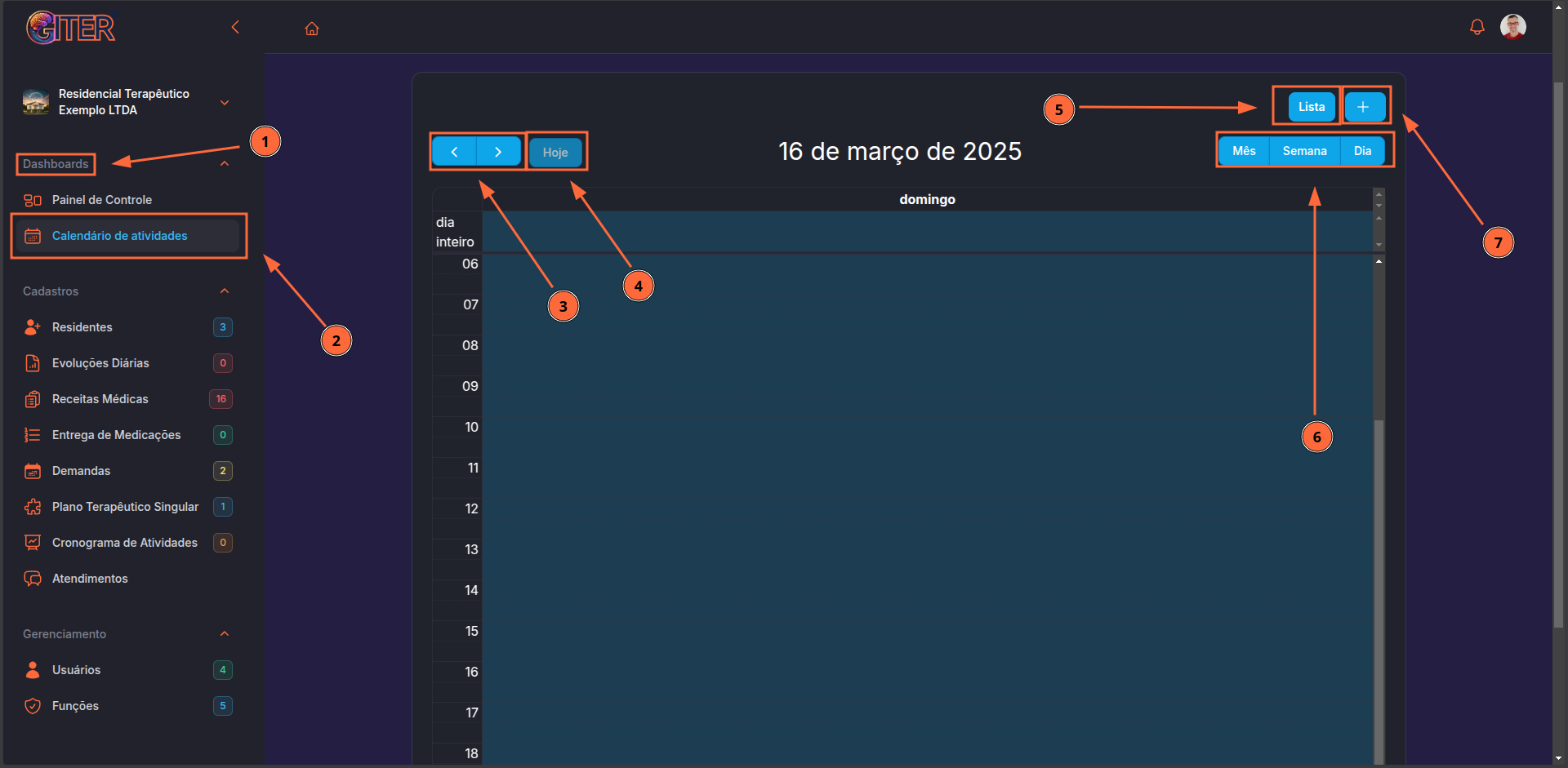Click the Receitas Médicas prescription icon
The width and height of the screenshot is (1568, 768).
click(x=33, y=399)
